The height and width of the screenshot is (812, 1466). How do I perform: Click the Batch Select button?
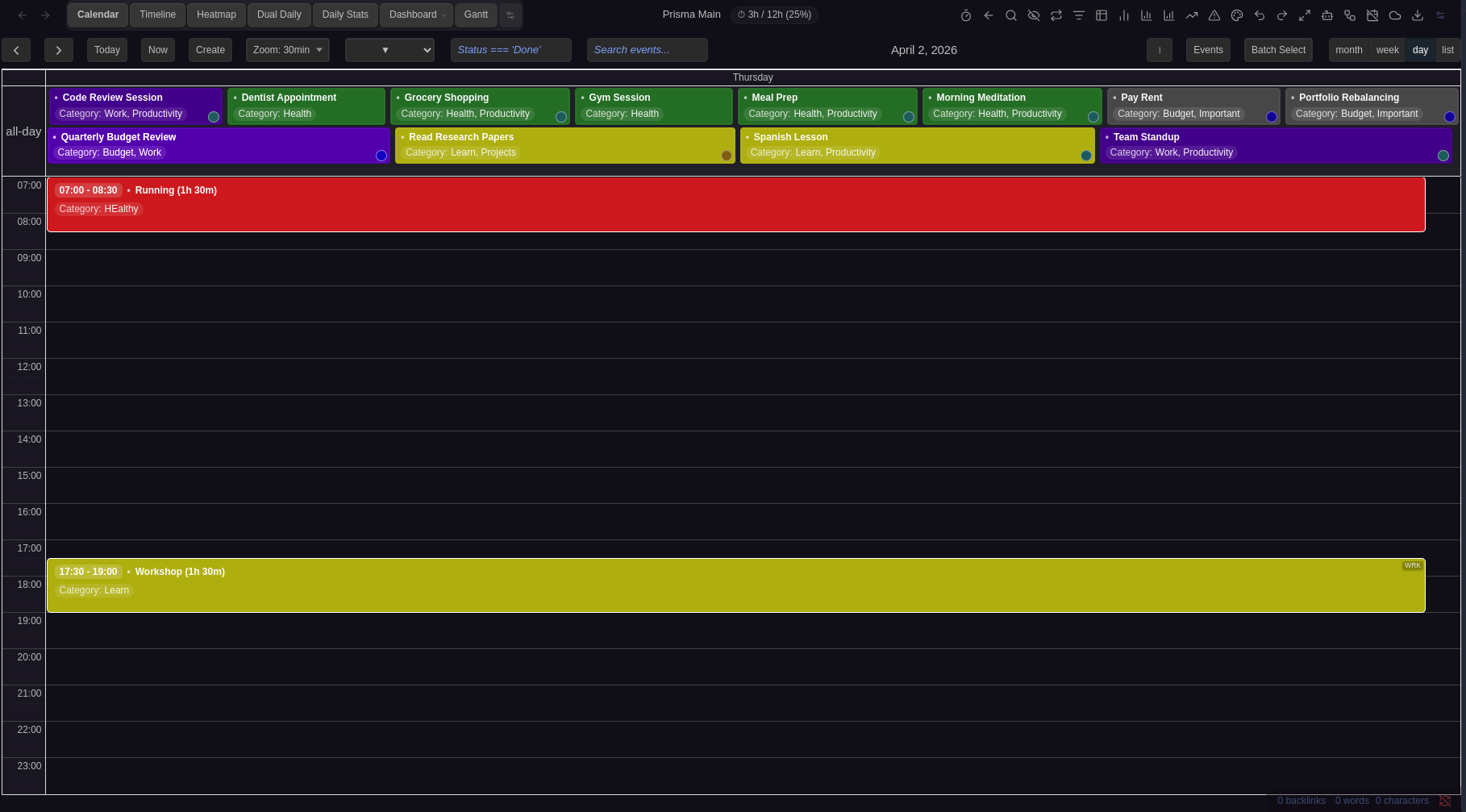(1277, 49)
